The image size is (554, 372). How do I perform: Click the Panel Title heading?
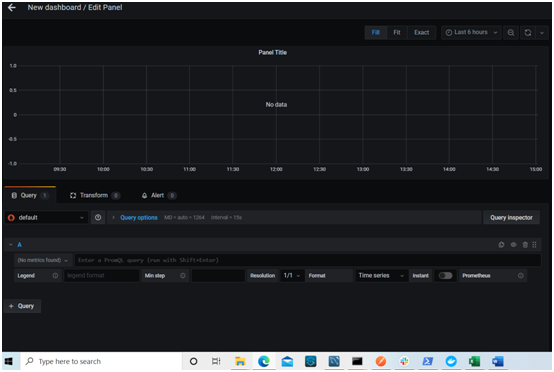click(x=272, y=52)
